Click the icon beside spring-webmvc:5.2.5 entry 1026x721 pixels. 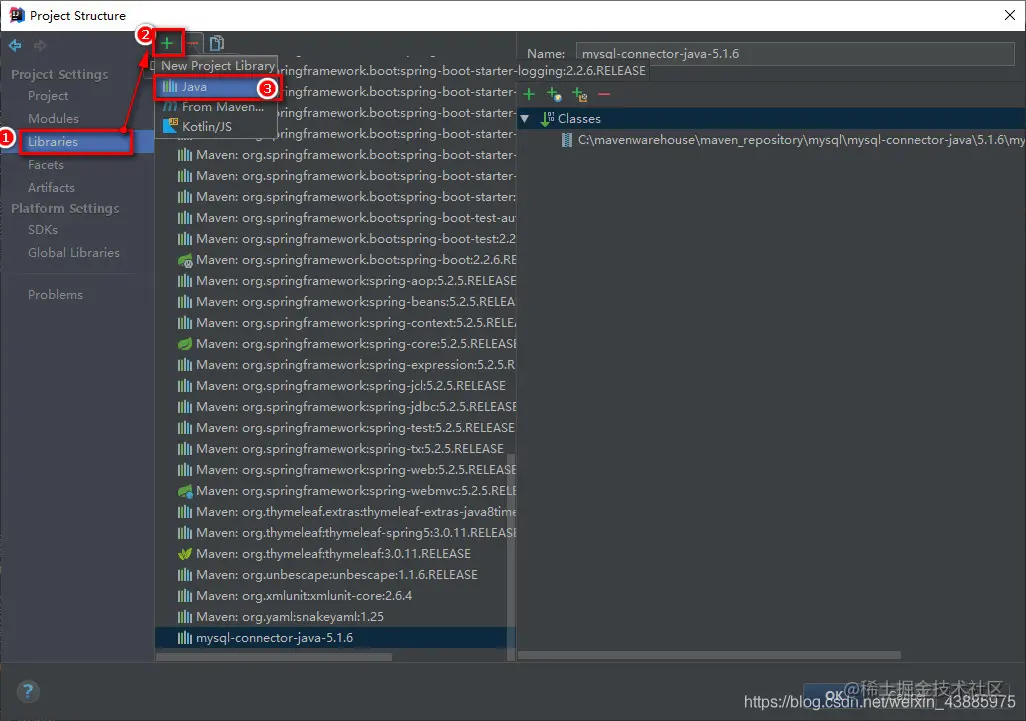tap(185, 491)
